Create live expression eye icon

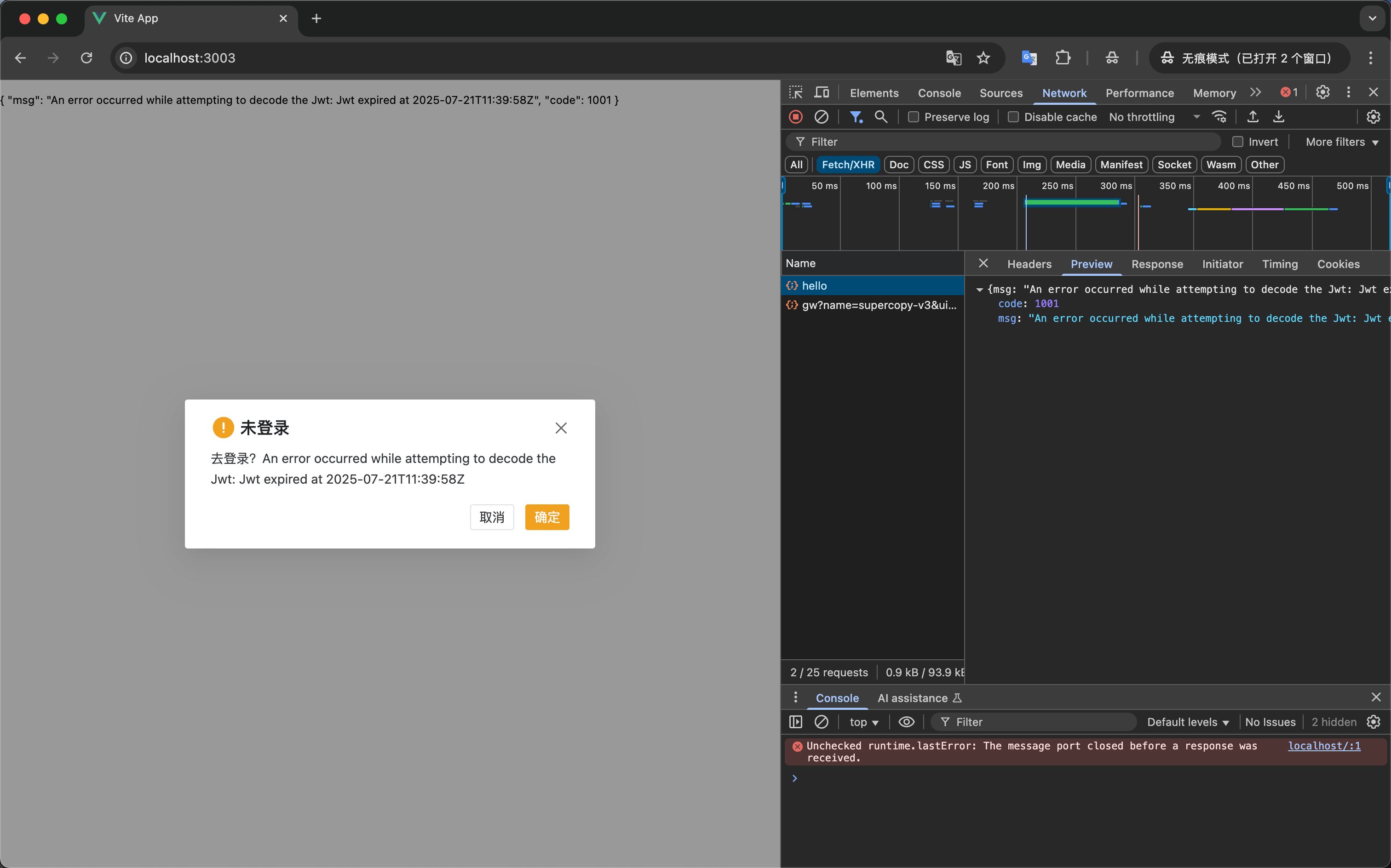point(906,722)
